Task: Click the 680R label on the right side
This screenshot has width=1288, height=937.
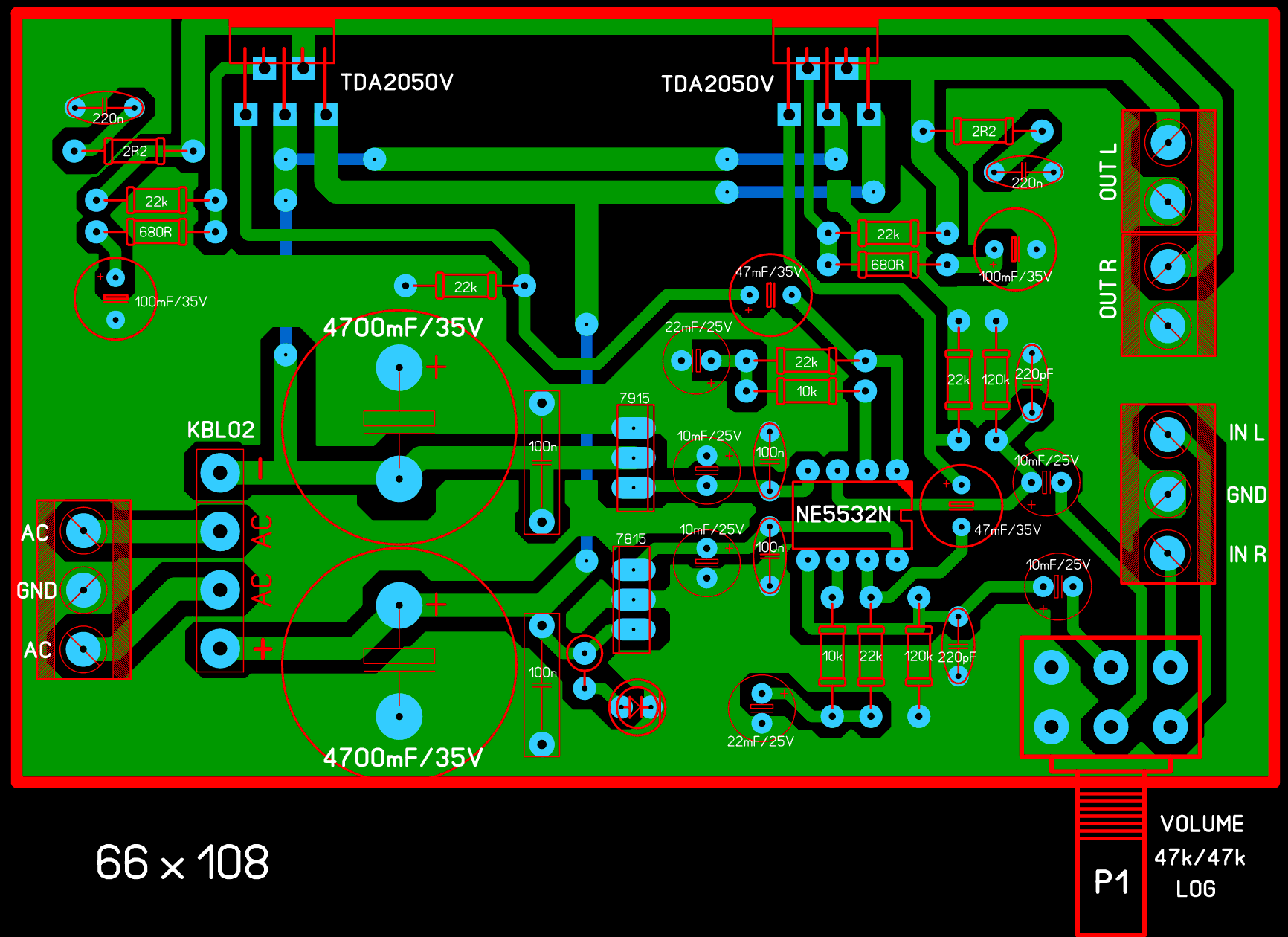Action: (x=887, y=265)
